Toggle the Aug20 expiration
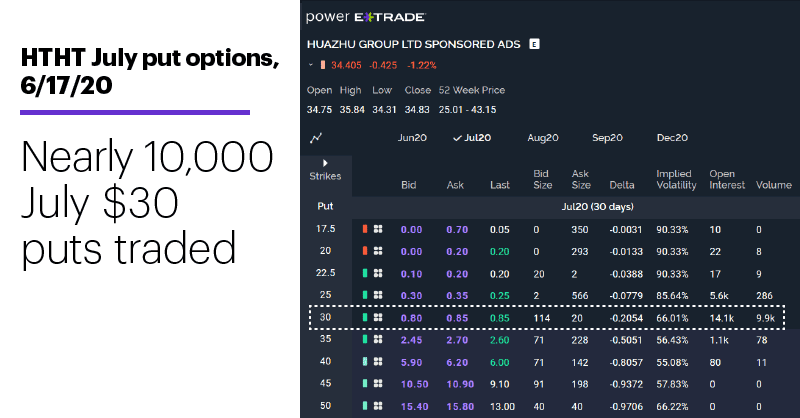This screenshot has height=418, width=800. click(x=543, y=138)
